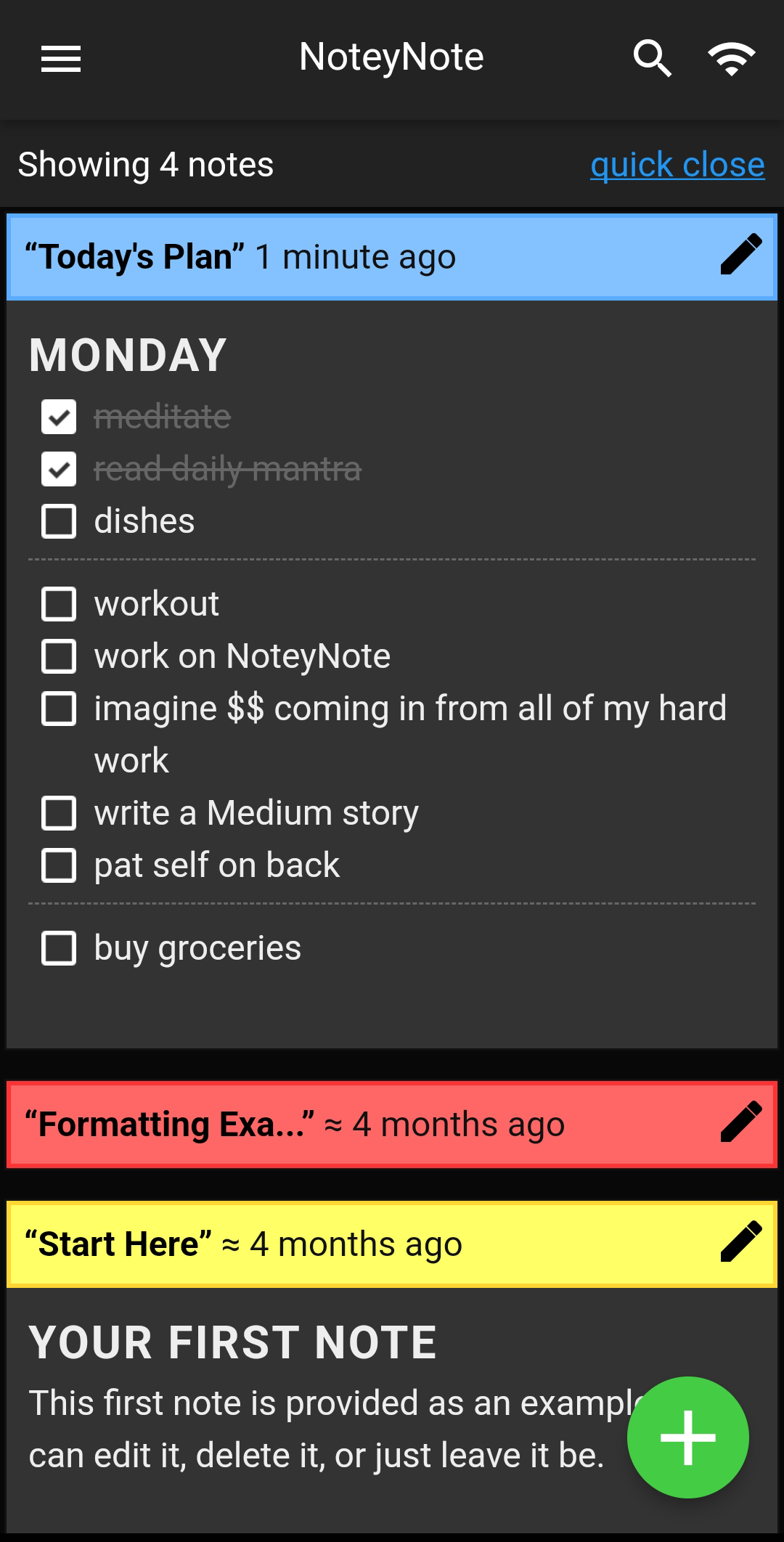
Task: Collapse the Today's Plan note header
Action: (x=363, y=256)
